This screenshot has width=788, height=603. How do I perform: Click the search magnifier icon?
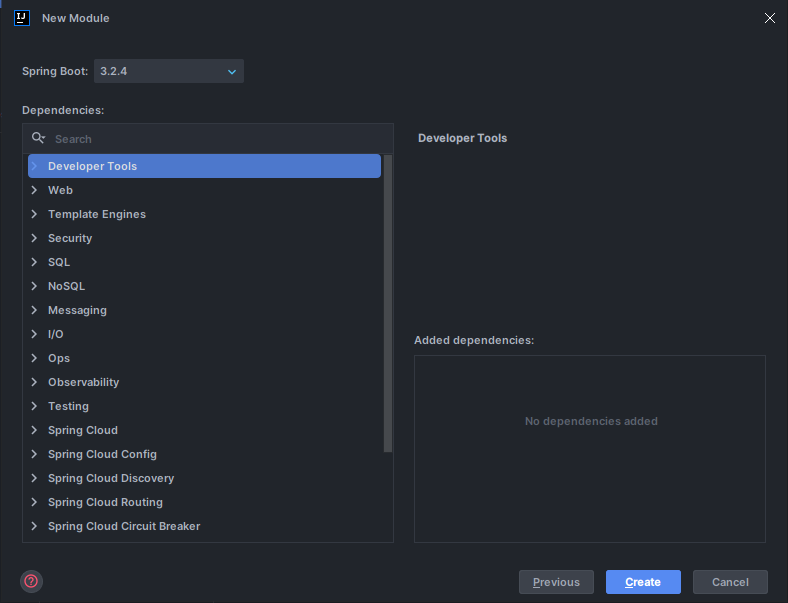(x=38, y=138)
